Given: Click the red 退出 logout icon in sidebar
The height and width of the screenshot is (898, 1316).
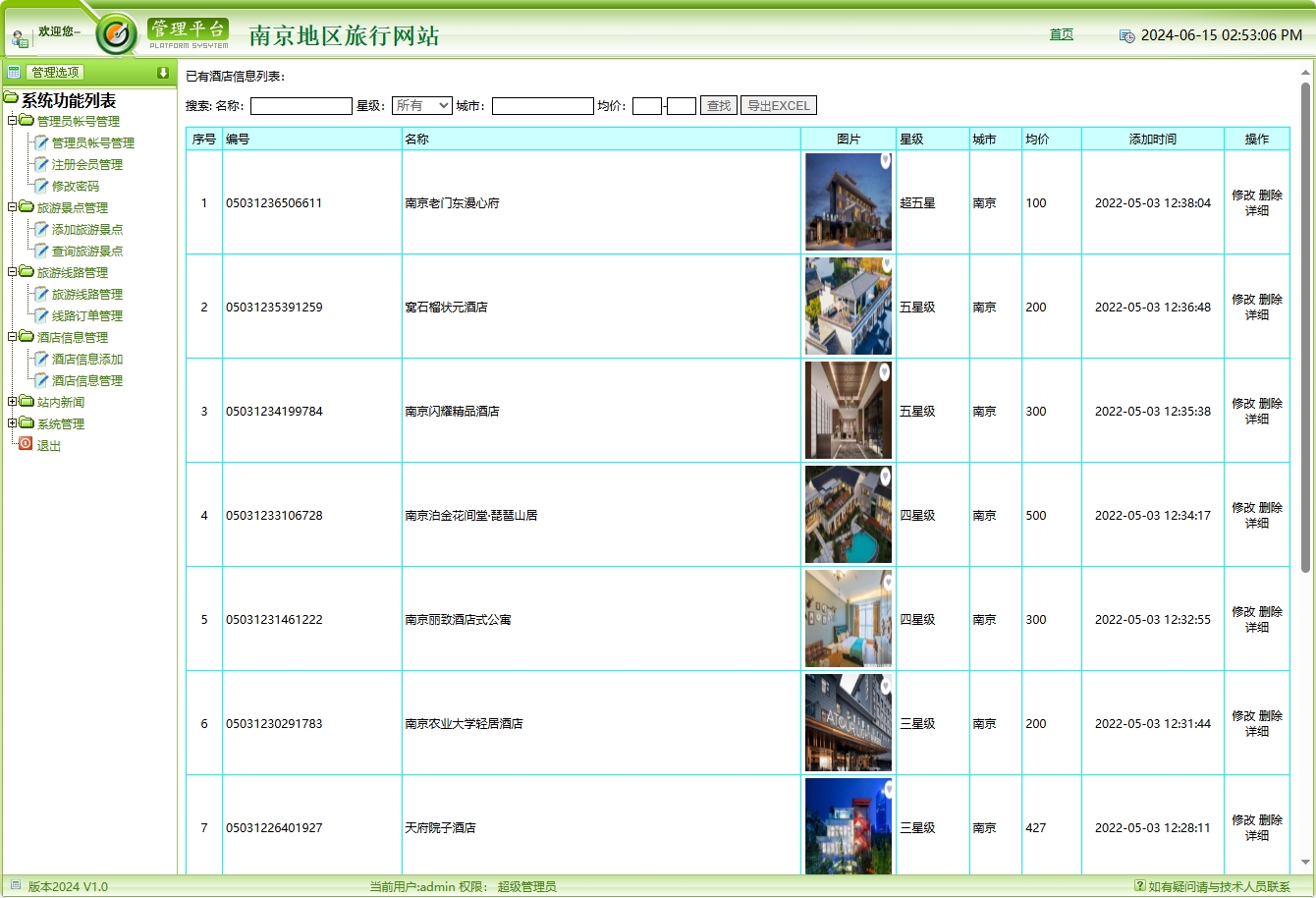Looking at the screenshot, I should pyautogui.click(x=25, y=444).
